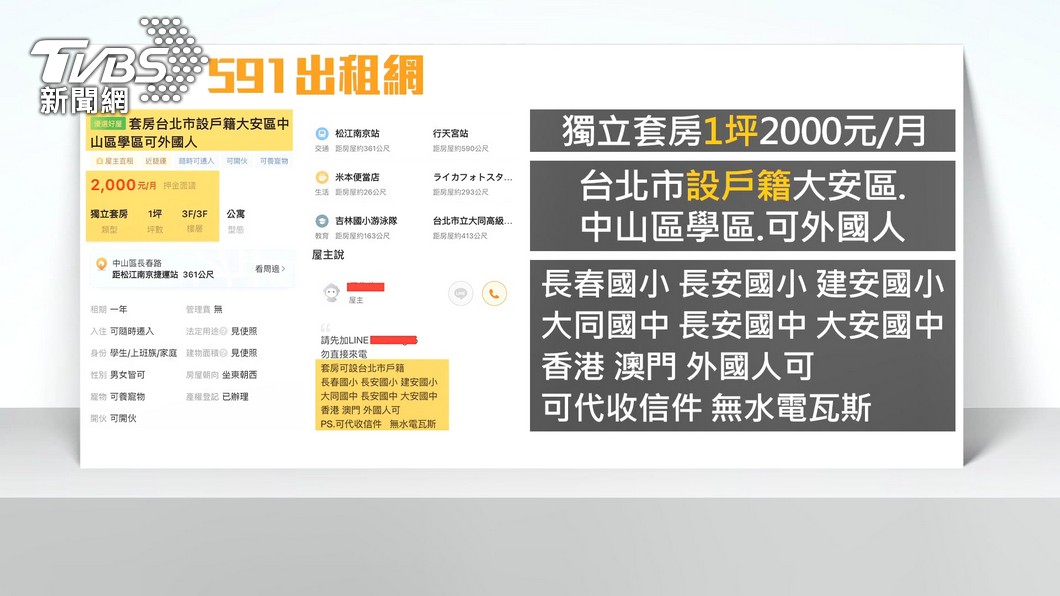Click the transit icon next to 松江南京站
1060x596 pixels.
(x=322, y=134)
